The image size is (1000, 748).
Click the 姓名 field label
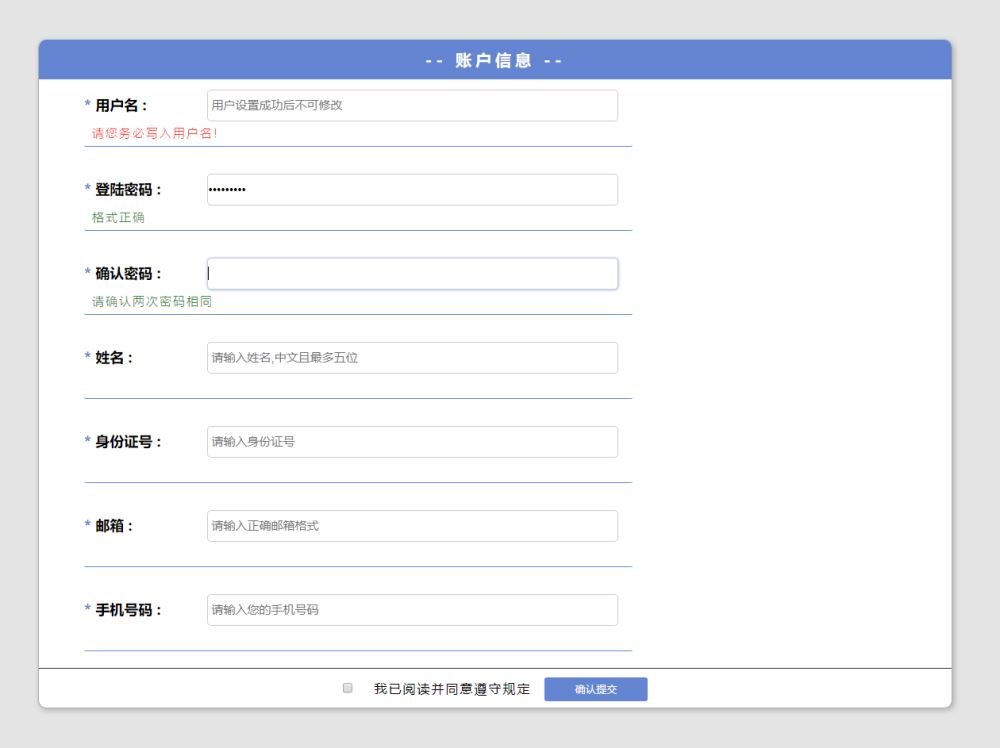click(114, 358)
